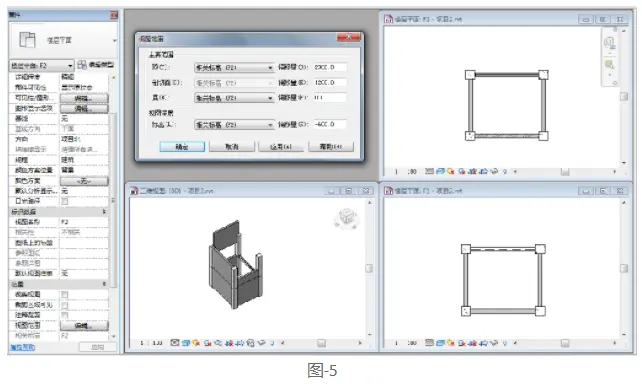Reveal hidden elements in the F2 floor plan view
Image resolution: width=642 pixels, height=384 pixels.
pos(505,172)
